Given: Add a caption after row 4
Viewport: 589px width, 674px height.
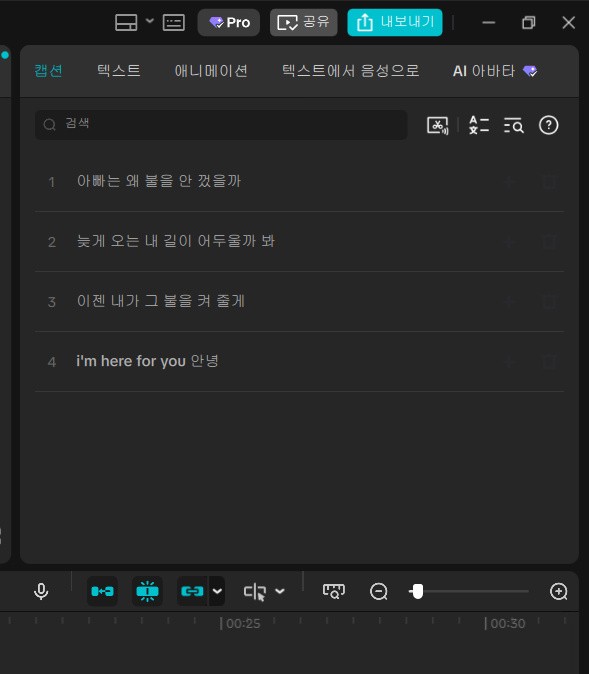Looking at the screenshot, I should (x=509, y=362).
